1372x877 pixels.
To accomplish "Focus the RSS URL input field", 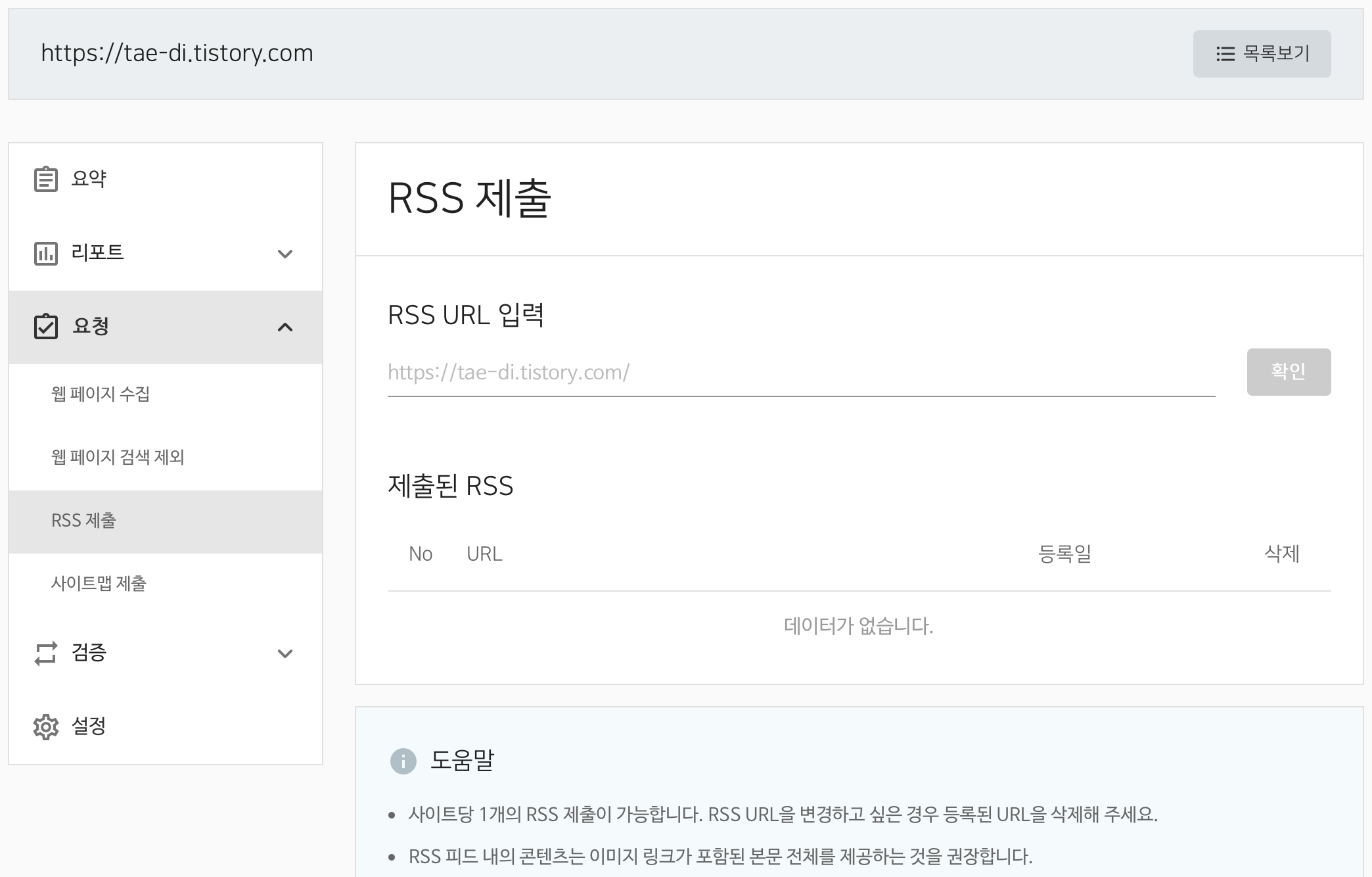I will coord(801,373).
